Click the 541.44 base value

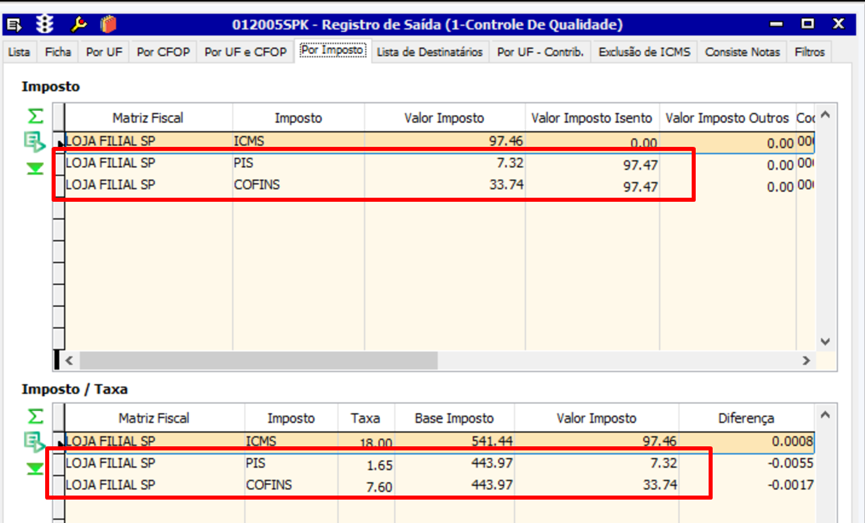coord(492,441)
